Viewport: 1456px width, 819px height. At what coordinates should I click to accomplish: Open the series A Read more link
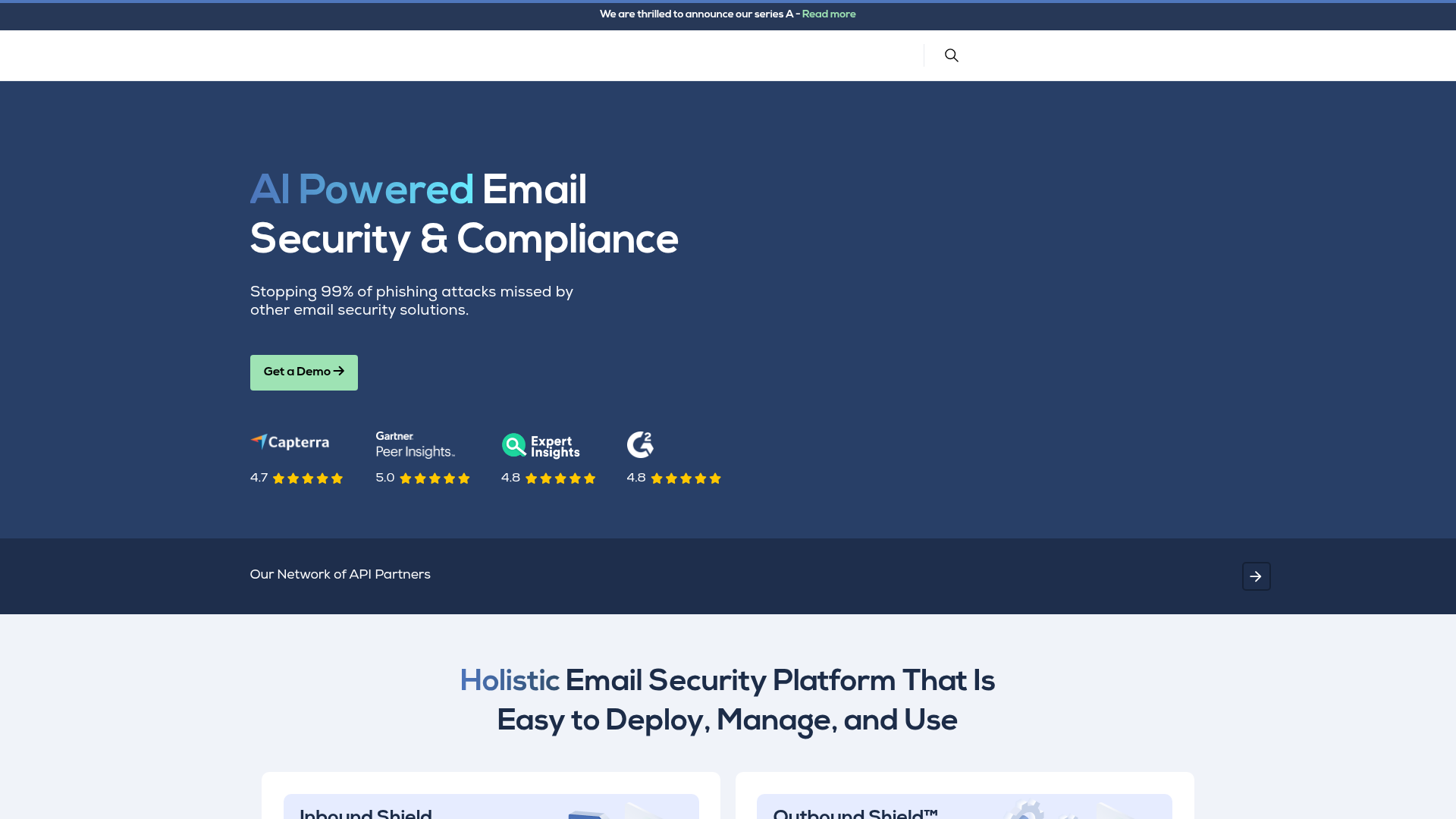829,14
